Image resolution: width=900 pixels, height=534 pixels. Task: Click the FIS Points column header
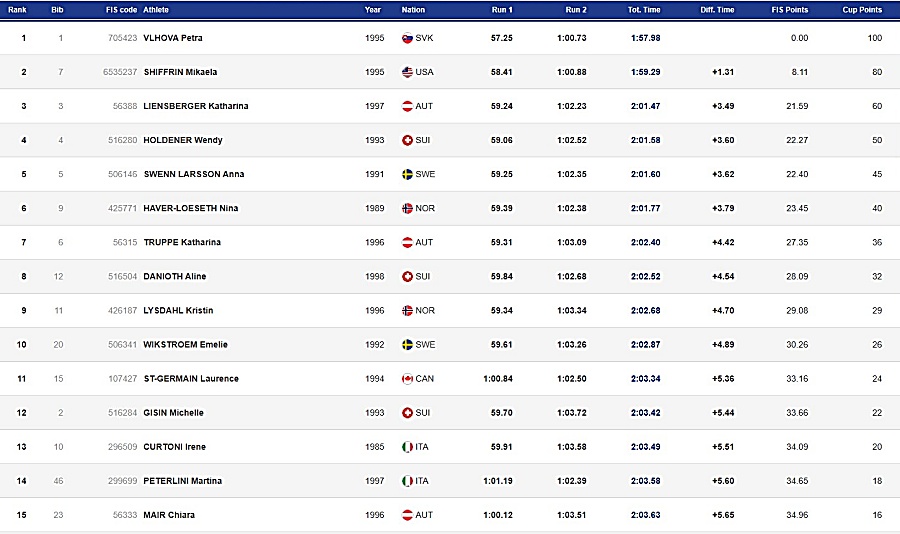tap(790, 10)
